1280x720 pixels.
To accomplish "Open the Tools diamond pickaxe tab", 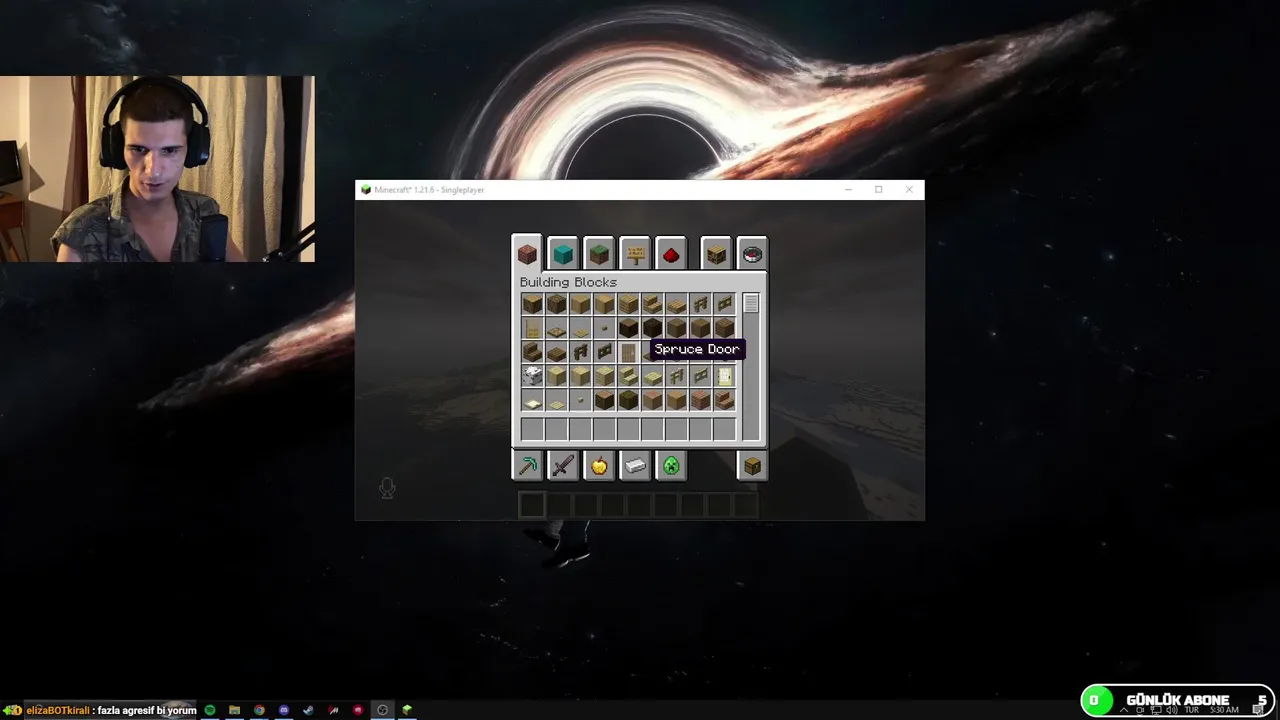I will [x=527, y=465].
